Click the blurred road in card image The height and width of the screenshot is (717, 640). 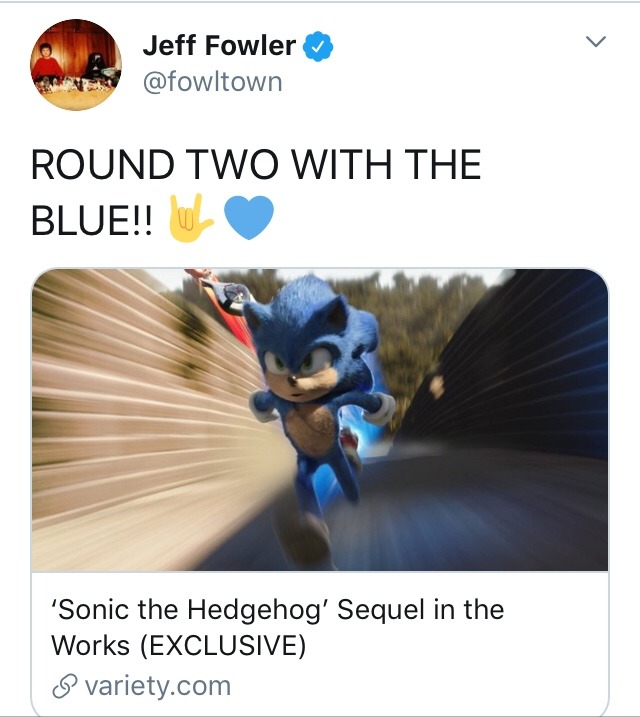pyautogui.click(x=480, y=512)
